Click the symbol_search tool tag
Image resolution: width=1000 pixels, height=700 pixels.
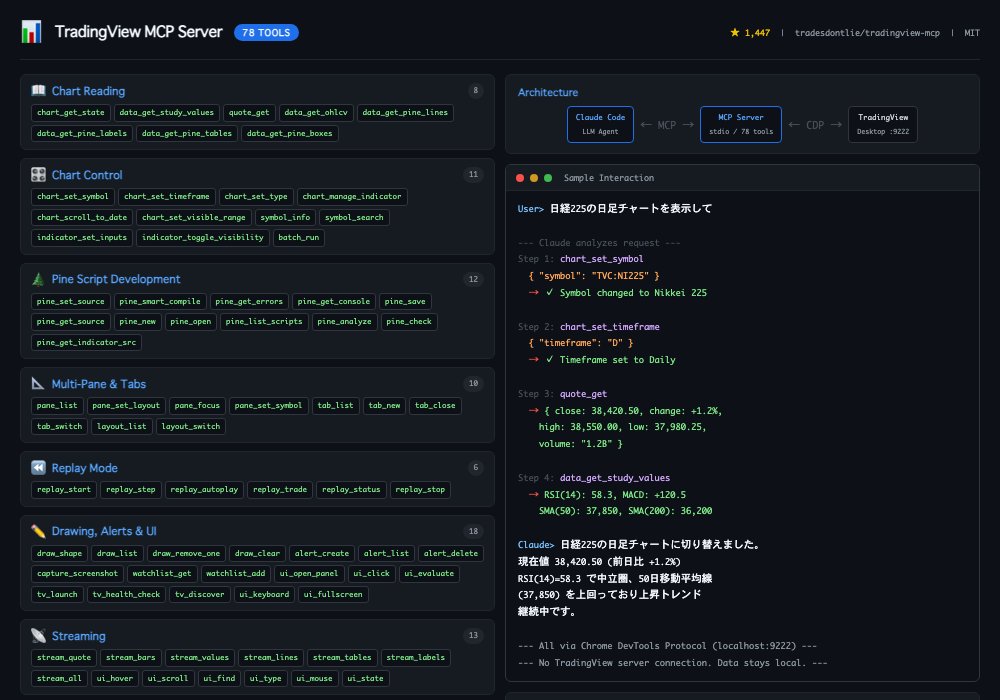coord(354,217)
